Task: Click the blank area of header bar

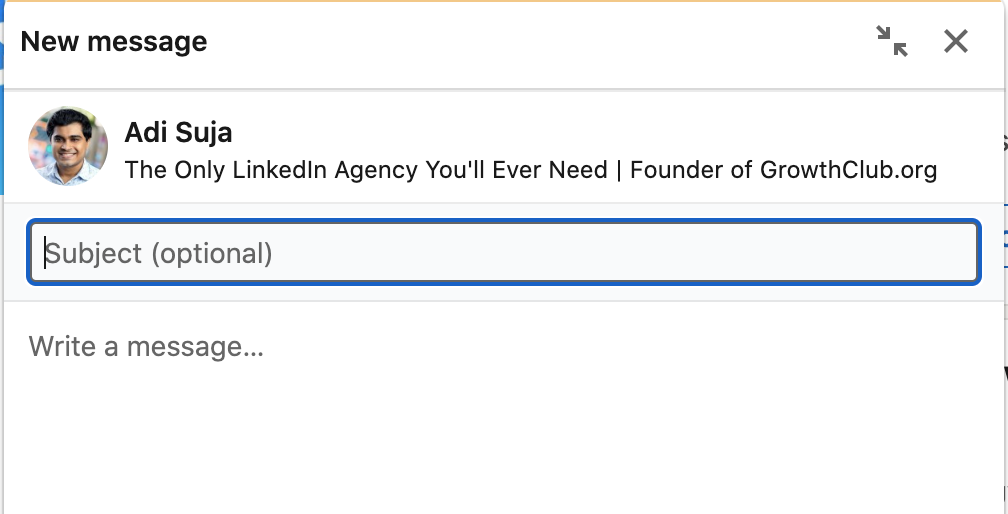Action: [x=540, y=42]
